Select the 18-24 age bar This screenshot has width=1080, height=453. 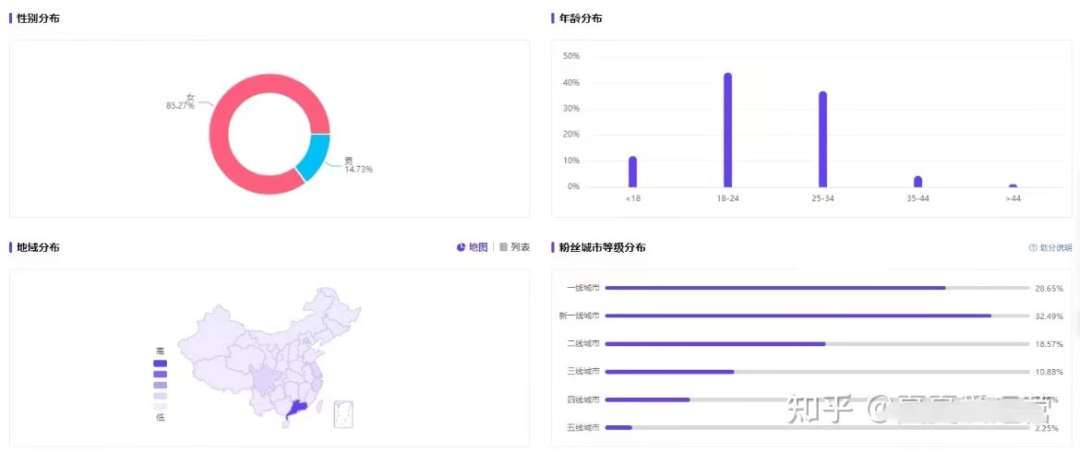[x=727, y=130]
